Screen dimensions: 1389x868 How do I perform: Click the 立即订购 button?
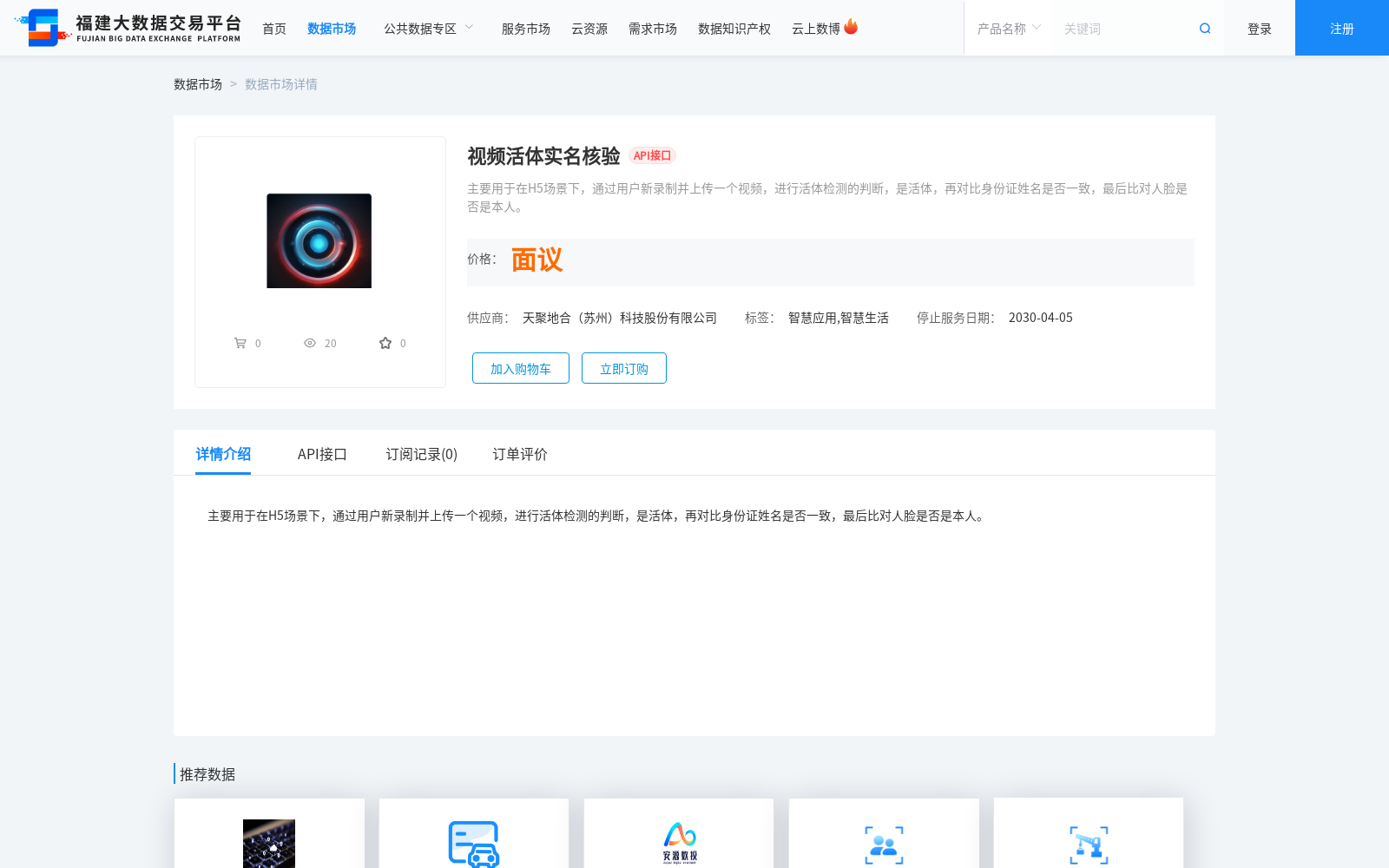[x=623, y=368]
